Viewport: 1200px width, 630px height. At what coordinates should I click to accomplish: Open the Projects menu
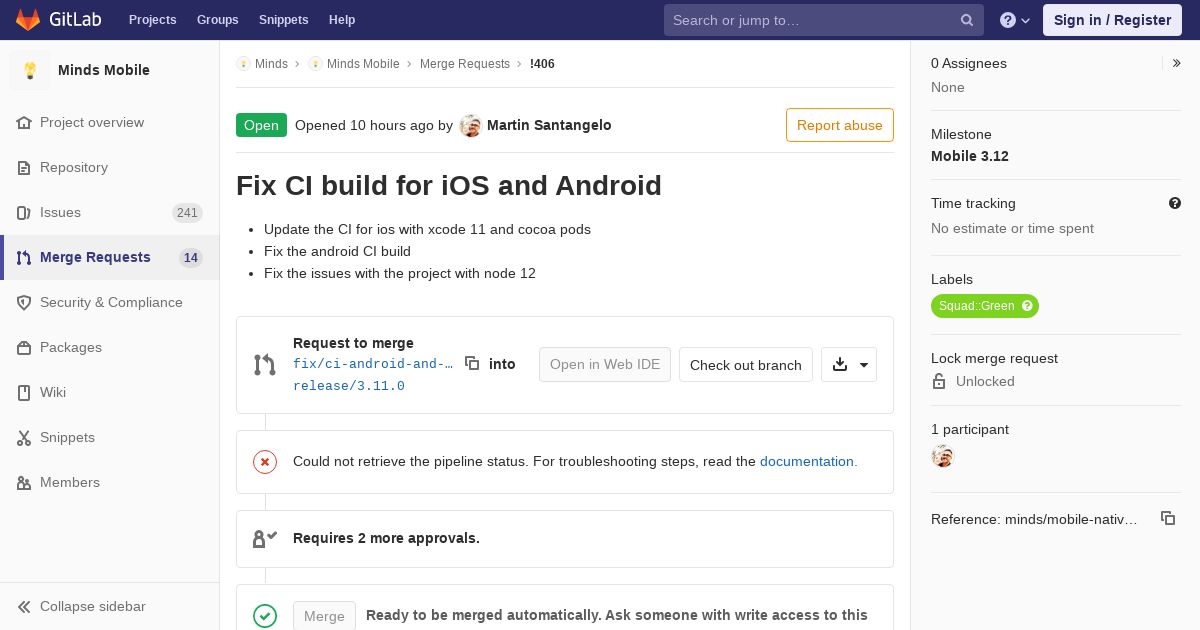click(x=152, y=20)
